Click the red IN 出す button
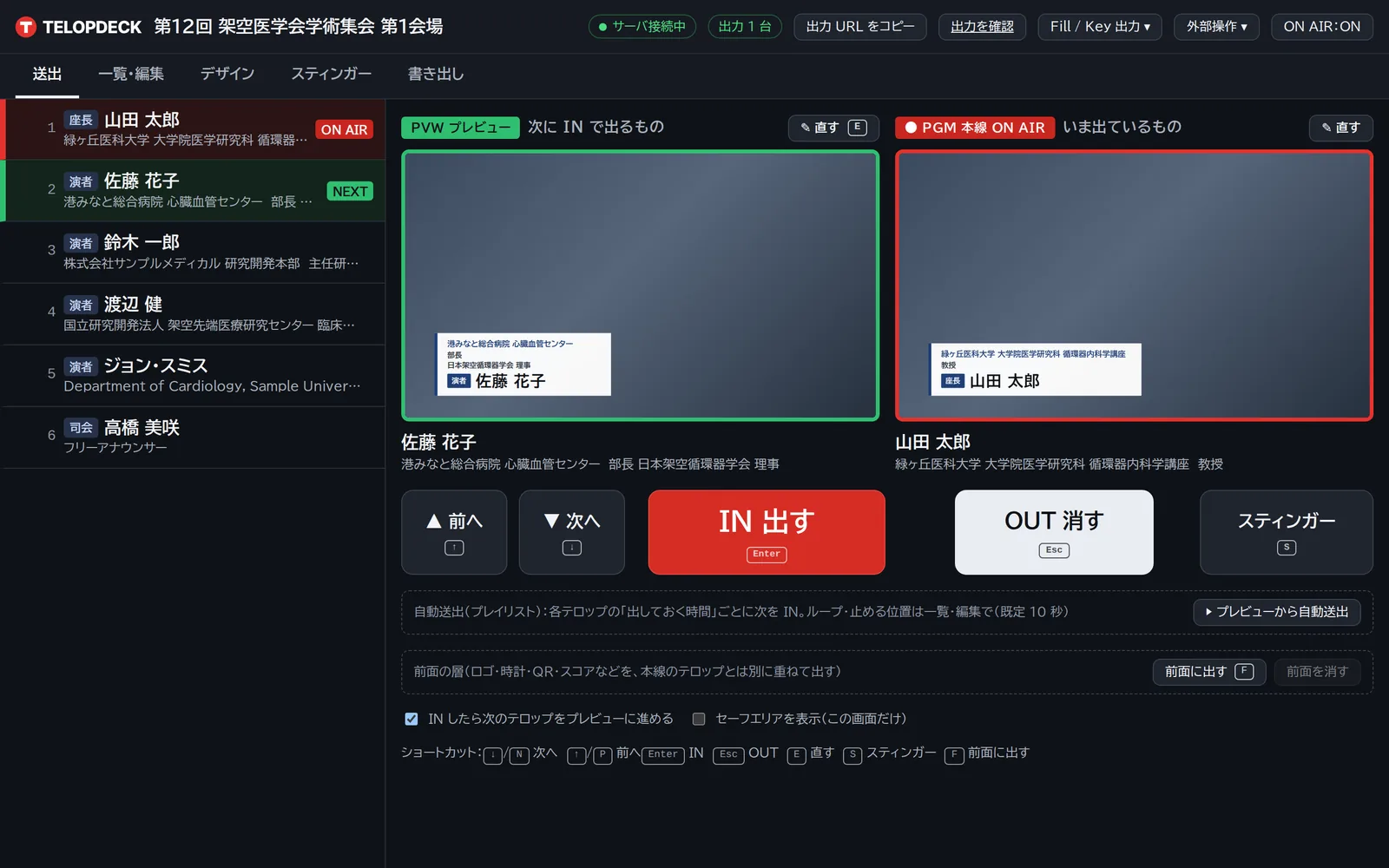The height and width of the screenshot is (868, 1389). tap(767, 532)
